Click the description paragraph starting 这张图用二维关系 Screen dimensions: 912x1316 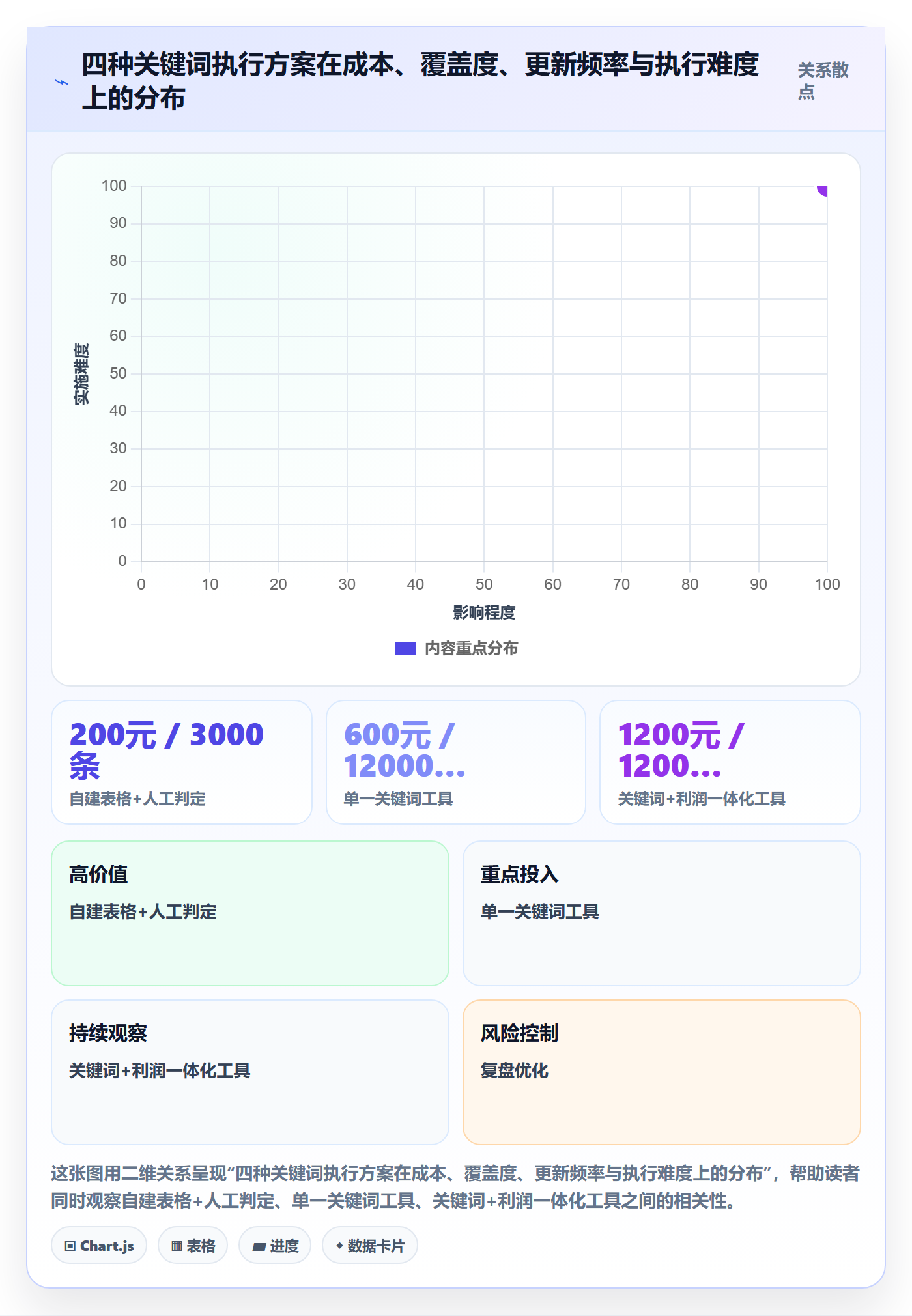pyautogui.click(x=455, y=1187)
